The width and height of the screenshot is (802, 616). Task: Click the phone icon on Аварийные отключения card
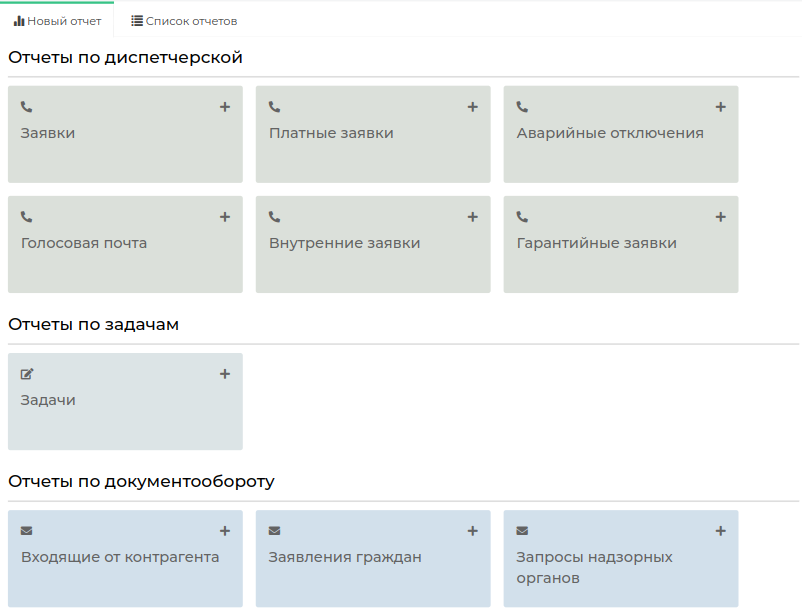(x=522, y=107)
